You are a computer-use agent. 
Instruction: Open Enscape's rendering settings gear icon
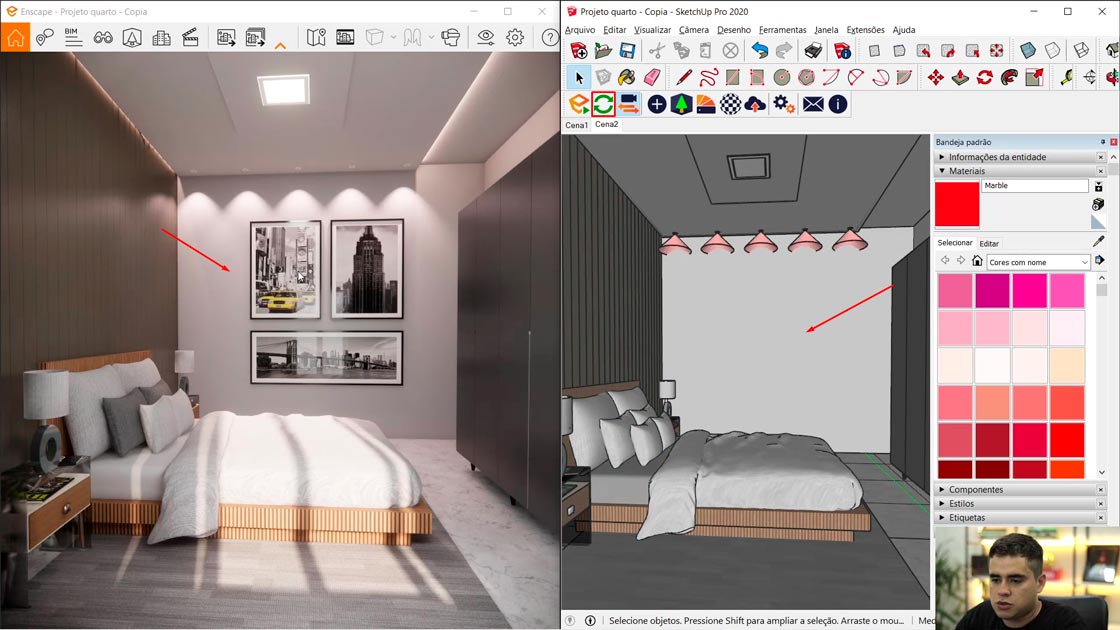[514, 37]
